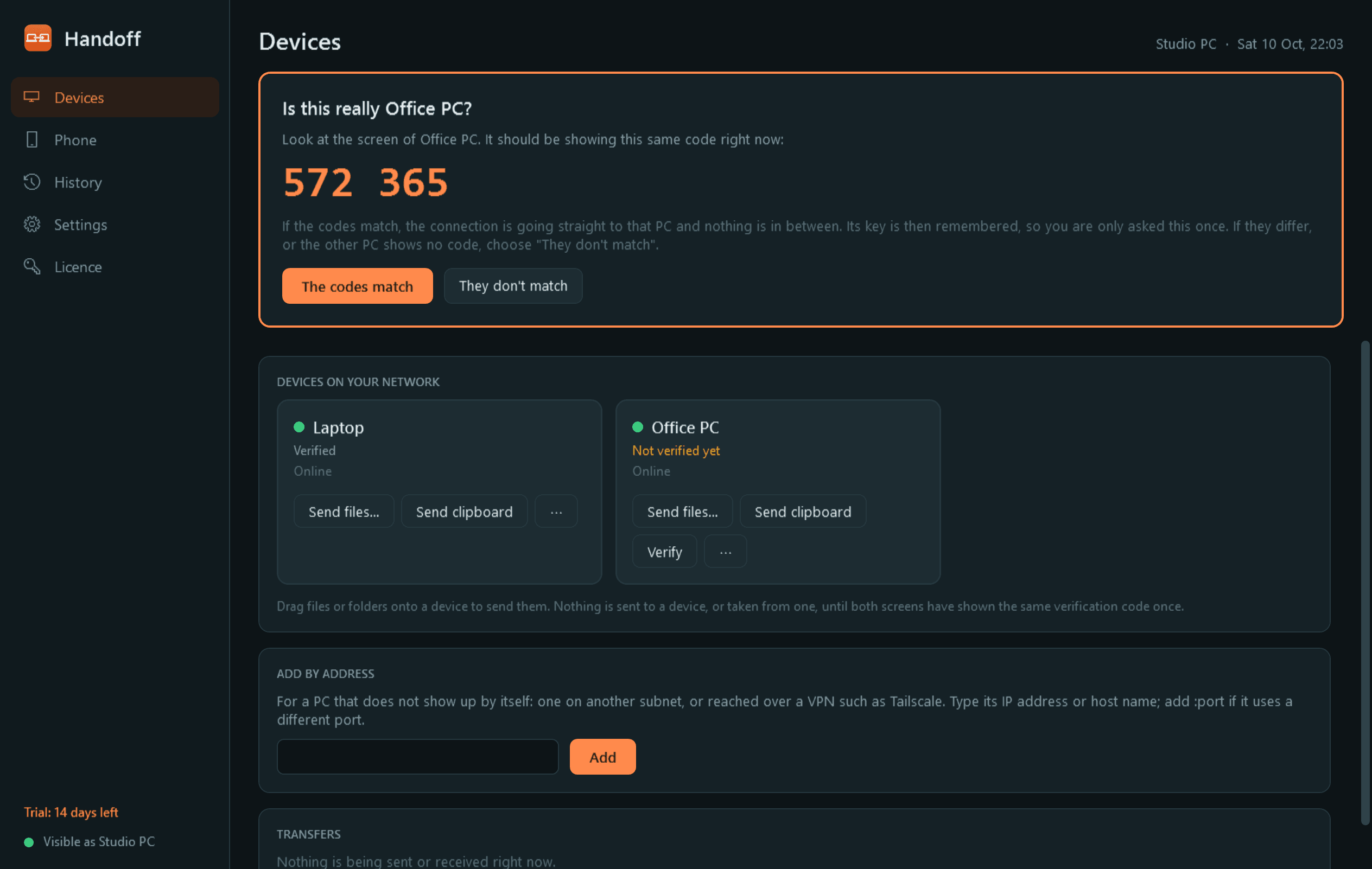This screenshot has width=1372, height=869.
Task: Click the Office PC green status dot
Action: coord(638,426)
